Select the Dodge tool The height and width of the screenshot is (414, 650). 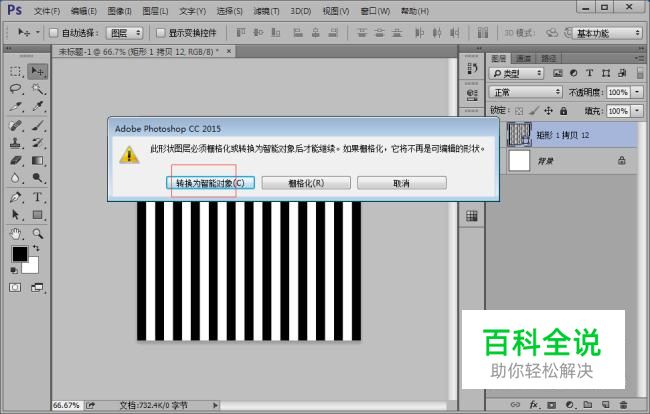point(37,178)
